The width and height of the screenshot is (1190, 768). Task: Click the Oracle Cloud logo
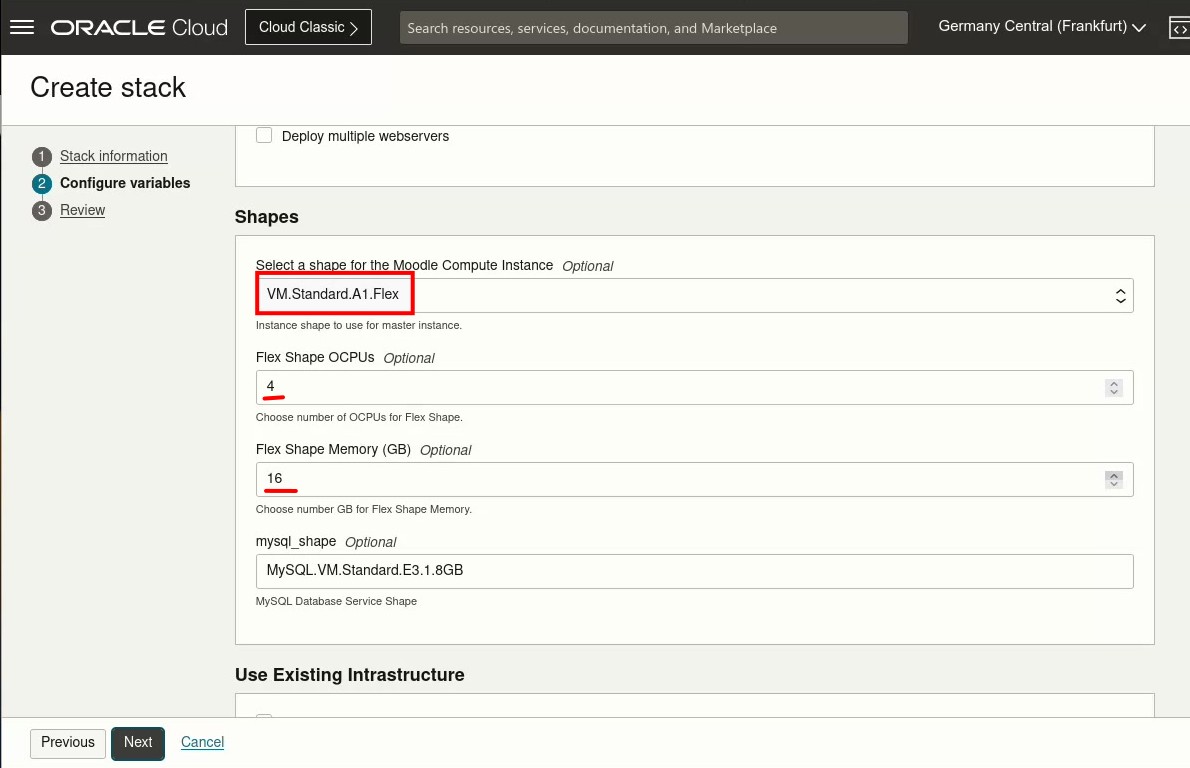(x=139, y=27)
